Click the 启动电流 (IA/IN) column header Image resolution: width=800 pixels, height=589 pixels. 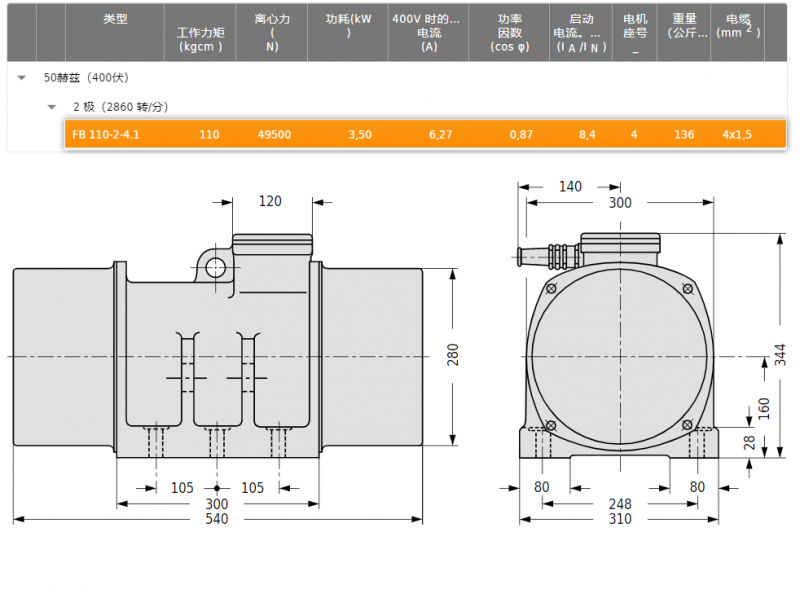coord(581,33)
